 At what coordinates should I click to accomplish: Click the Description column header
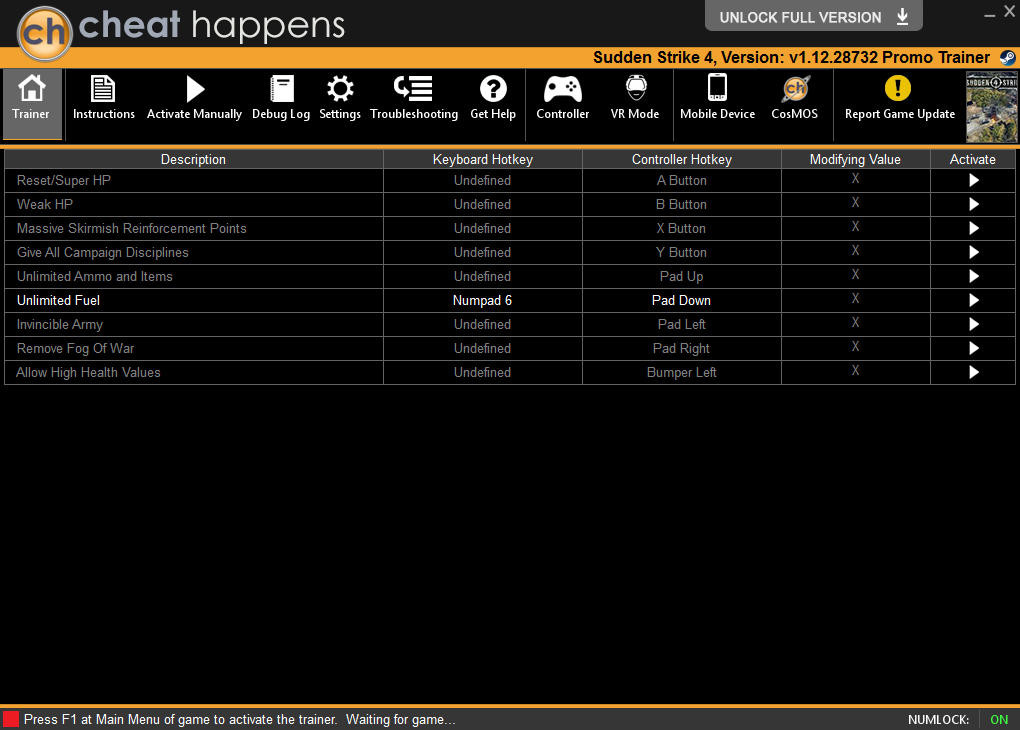pos(194,159)
